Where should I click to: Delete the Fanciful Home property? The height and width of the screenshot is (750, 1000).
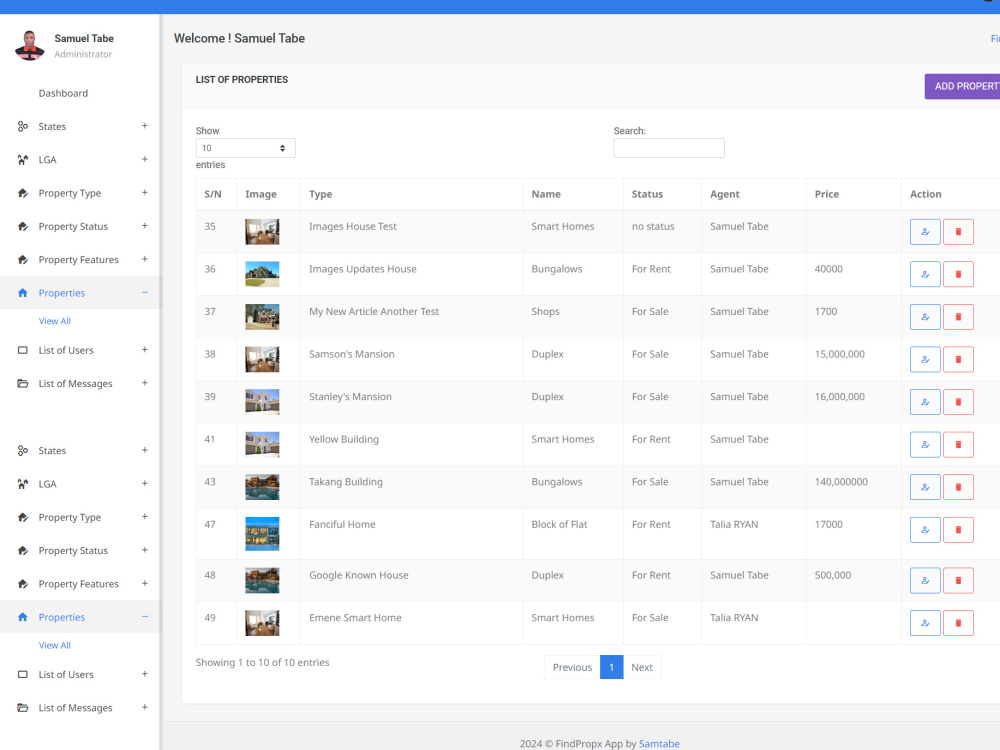pos(958,530)
